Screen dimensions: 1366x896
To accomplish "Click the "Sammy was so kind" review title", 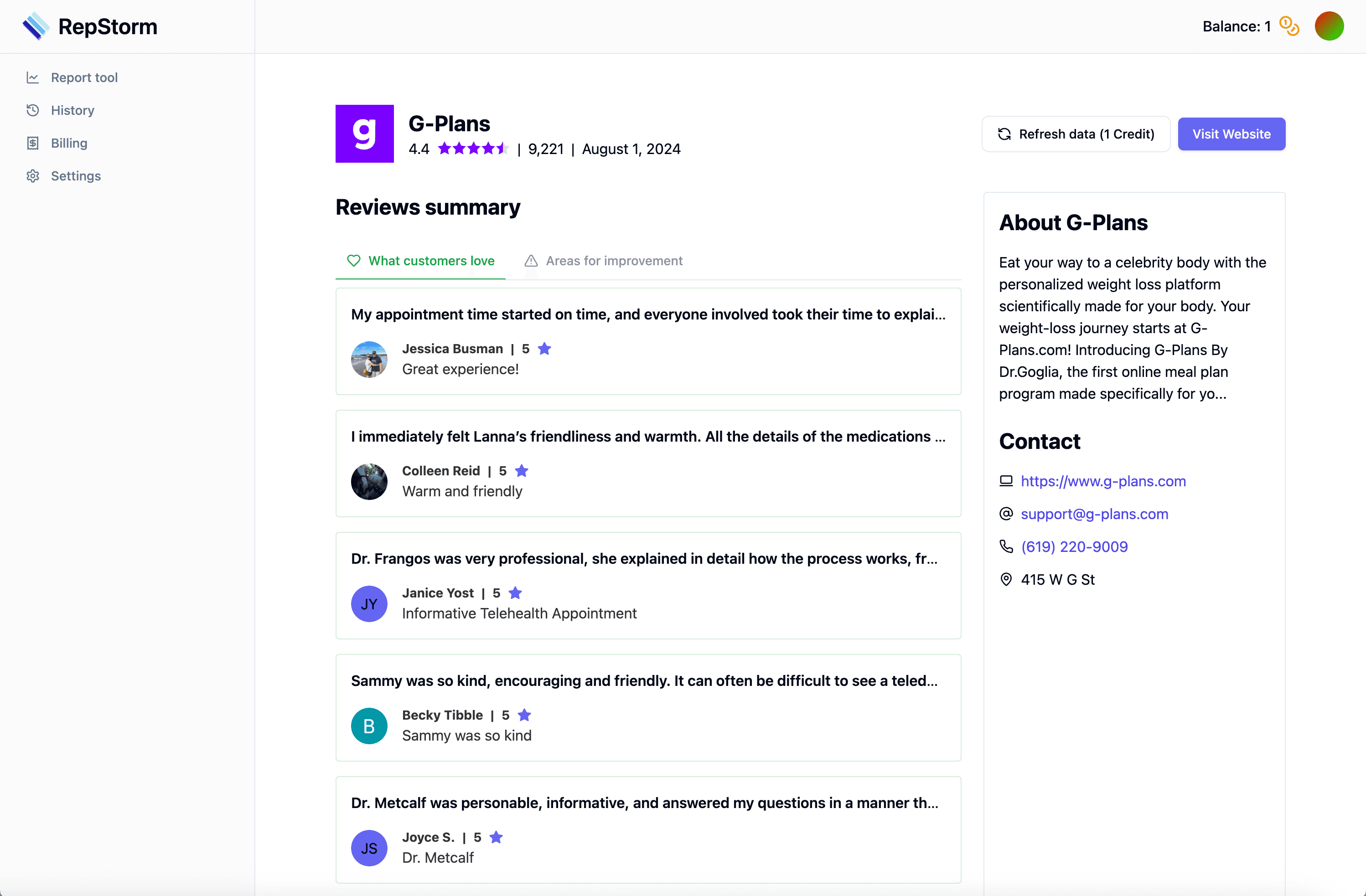I will pos(466,736).
